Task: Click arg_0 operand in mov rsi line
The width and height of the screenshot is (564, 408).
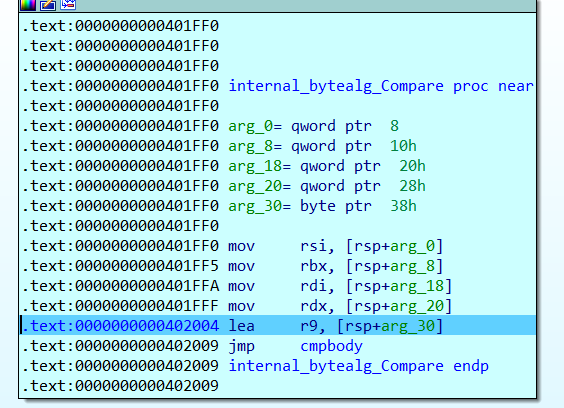Action: click(413, 246)
